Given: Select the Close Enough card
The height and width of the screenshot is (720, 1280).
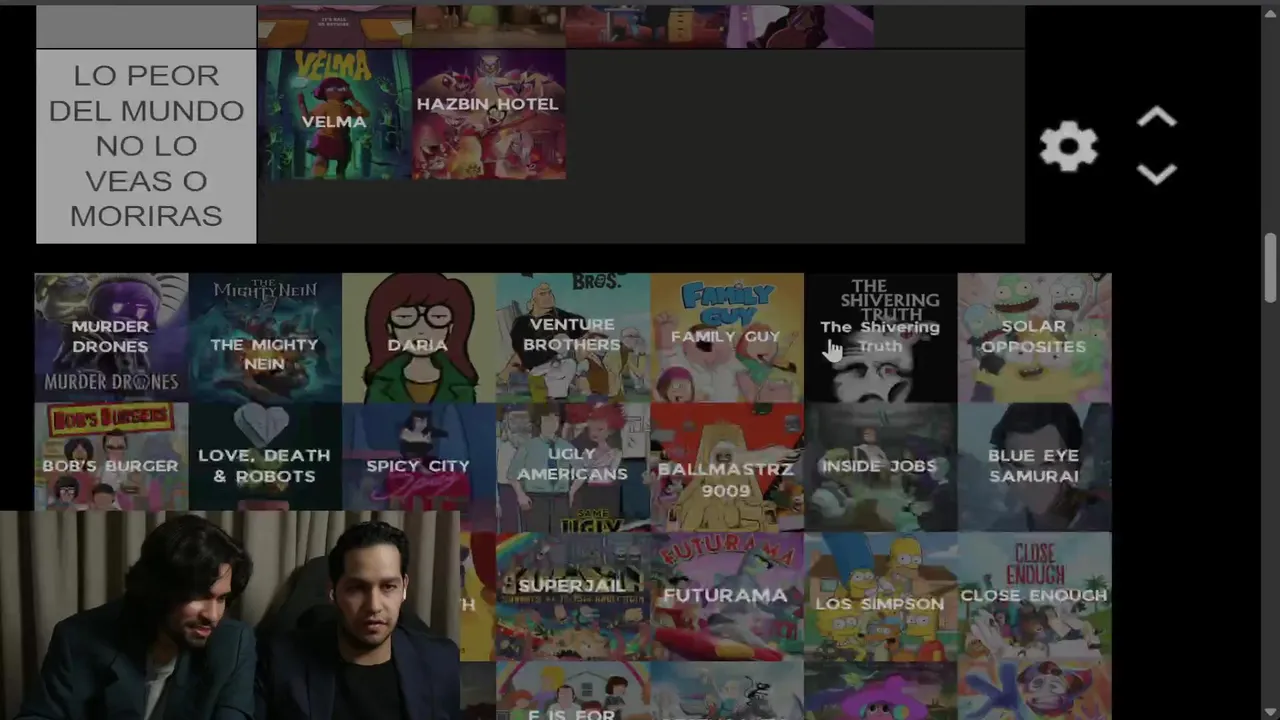Looking at the screenshot, I should [1034, 596].
